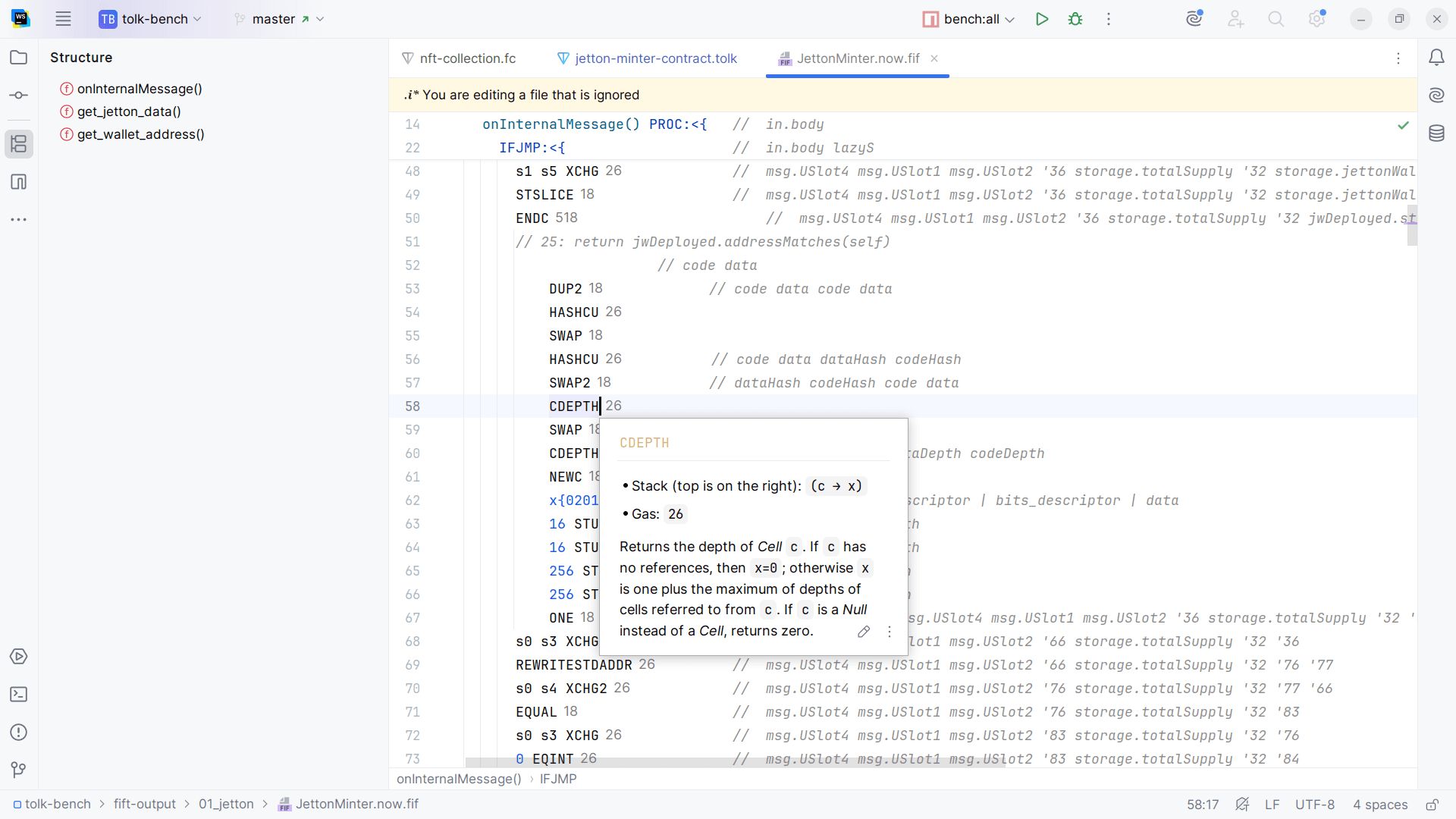This screenshot has height=819, width=1456.
Task: Open the Project tool window folder icon
Action: click(19, 58)
